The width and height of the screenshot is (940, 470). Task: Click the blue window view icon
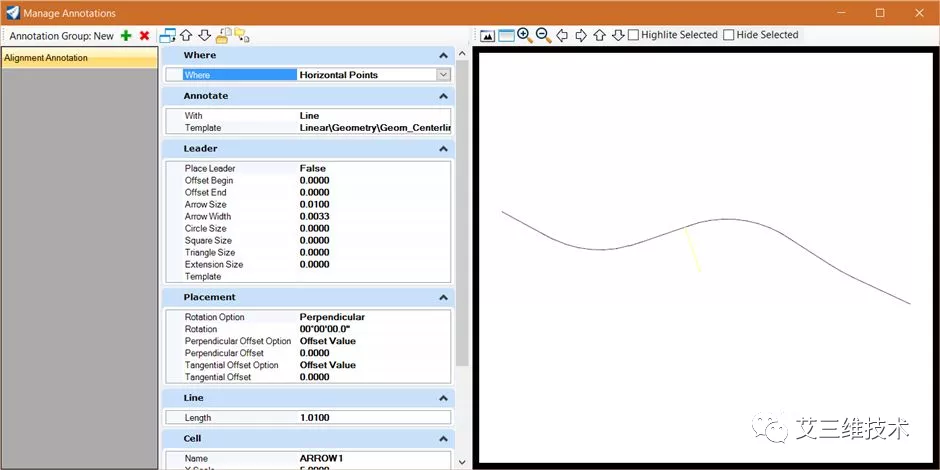[507, 36]
